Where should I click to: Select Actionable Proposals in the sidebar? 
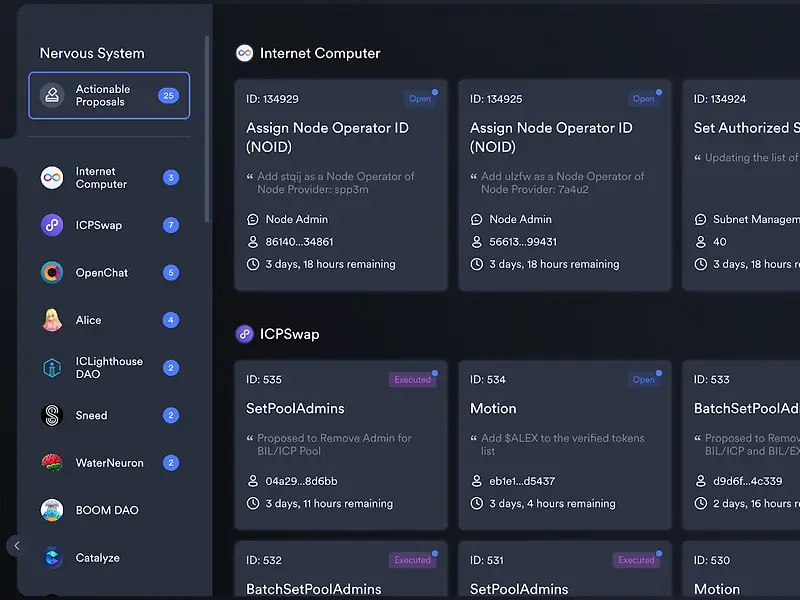[x=109, y=96]
